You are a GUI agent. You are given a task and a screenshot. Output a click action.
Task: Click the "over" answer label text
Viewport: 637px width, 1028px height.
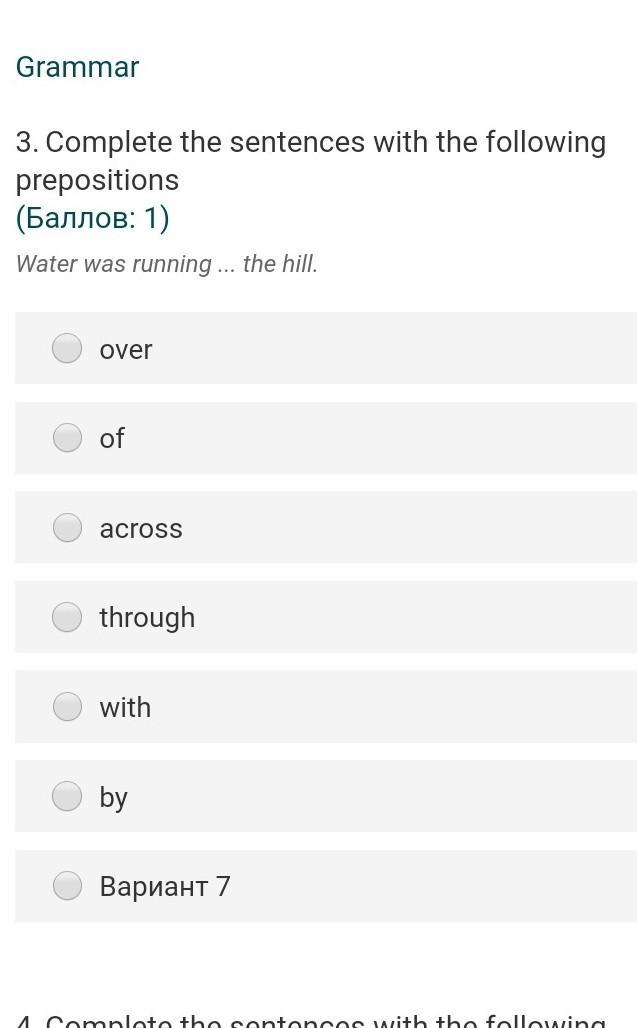(x=126, y=350)
